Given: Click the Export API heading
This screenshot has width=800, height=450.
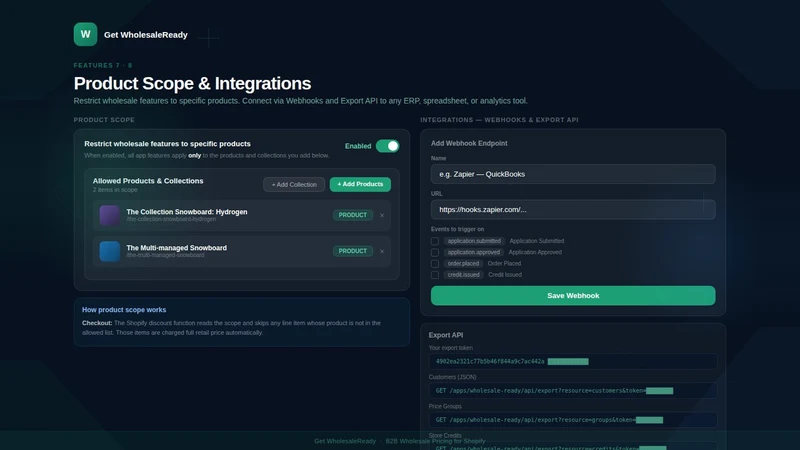Looking at the screenshot, I should tap(446, 335).
